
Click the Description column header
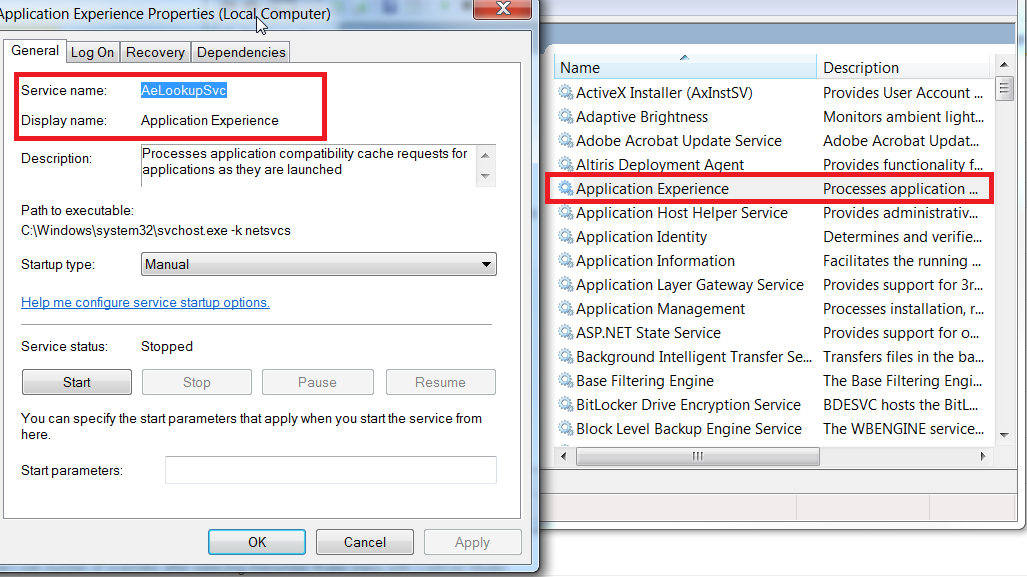(x=904, y=67)
